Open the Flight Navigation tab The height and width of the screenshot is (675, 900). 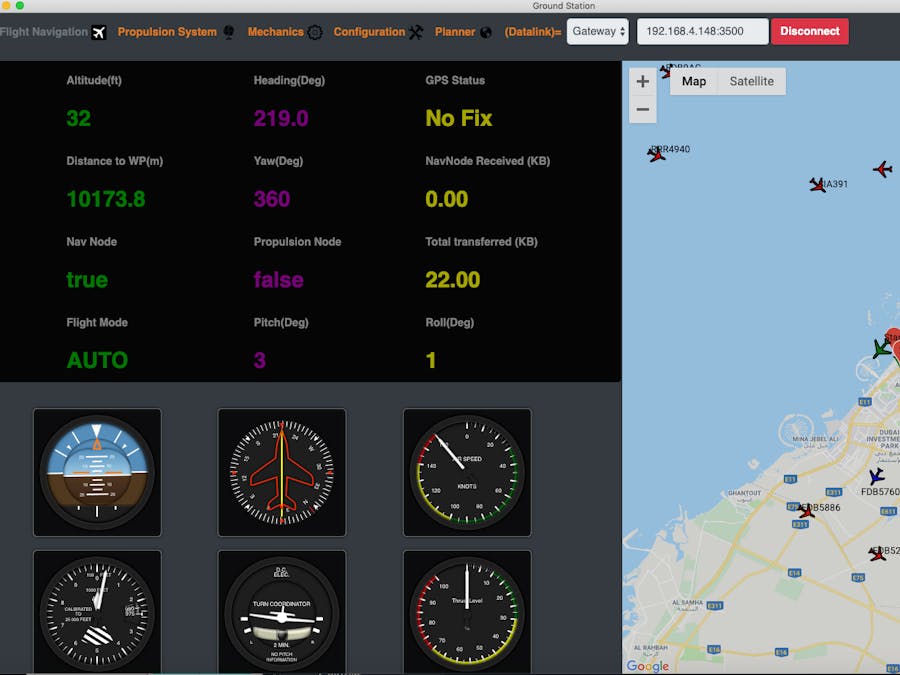pyautogui.click(x=44, y=32)
